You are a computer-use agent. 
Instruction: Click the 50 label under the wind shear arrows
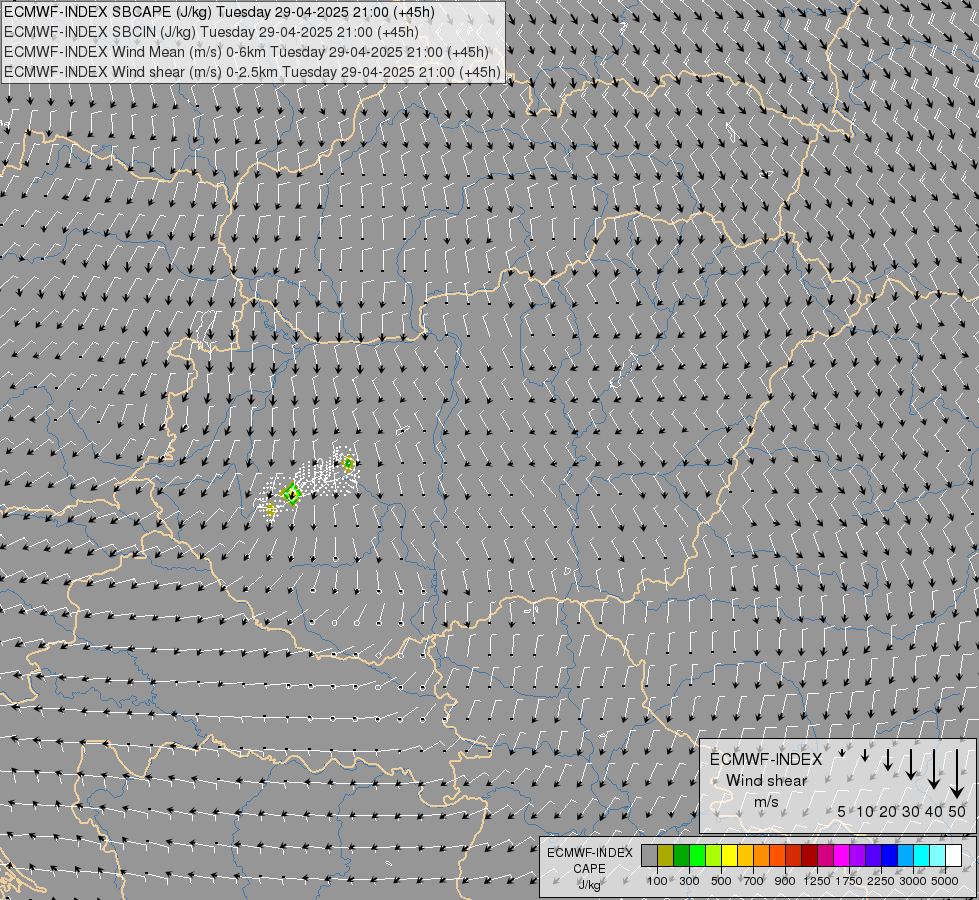click(x=957, y=811)
